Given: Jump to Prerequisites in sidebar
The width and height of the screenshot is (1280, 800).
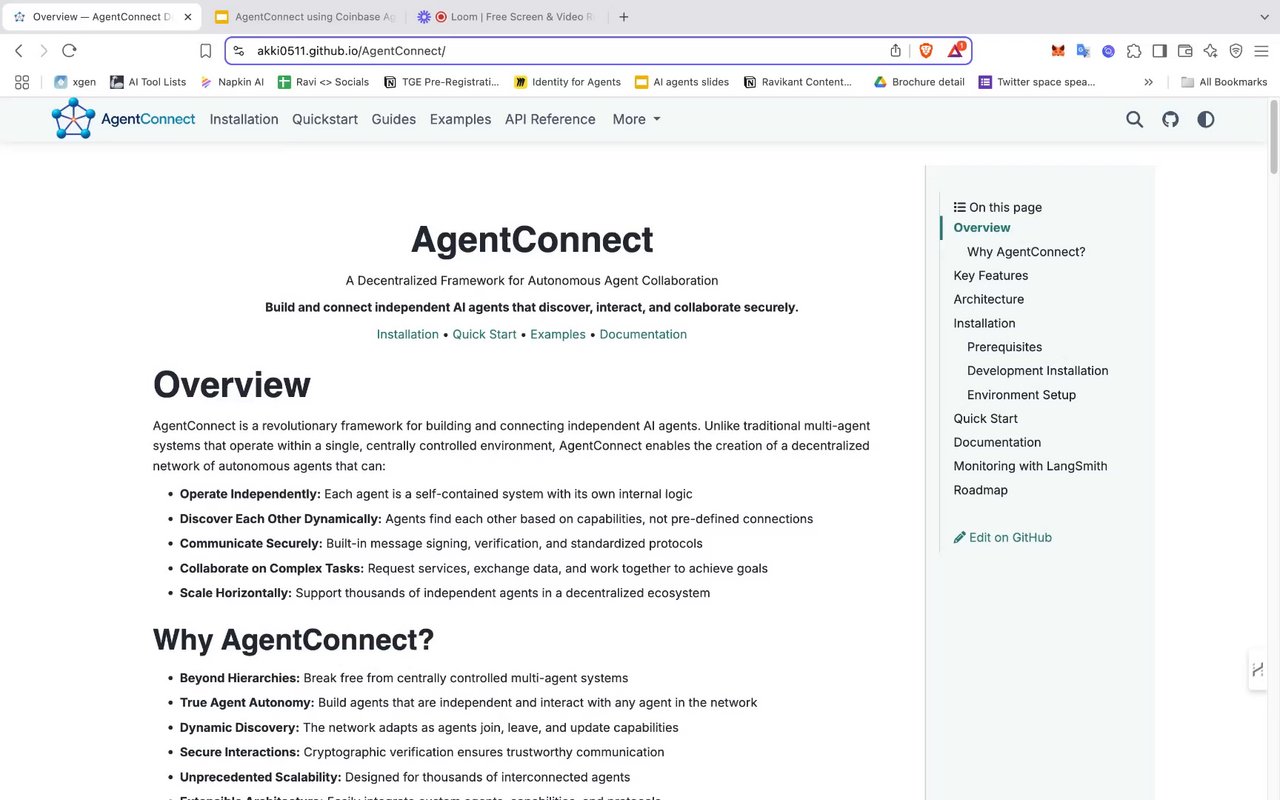Looking at the screenshot, I should coord(1005,347).
